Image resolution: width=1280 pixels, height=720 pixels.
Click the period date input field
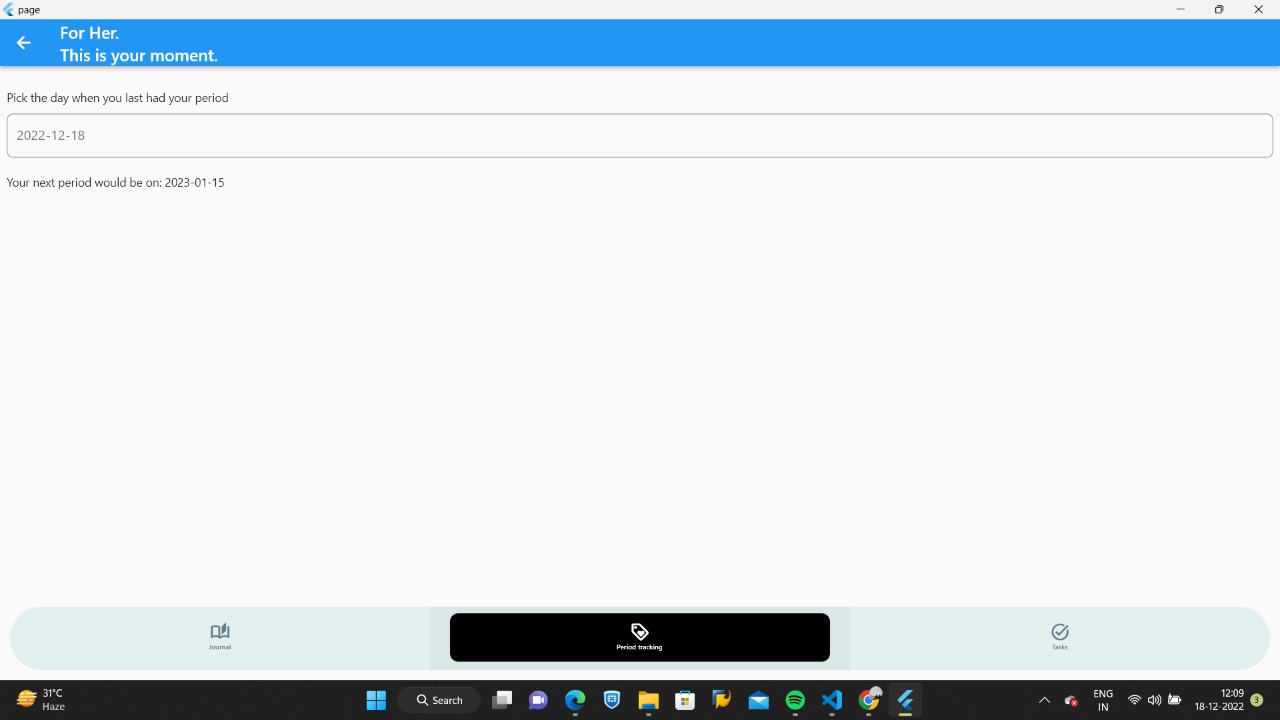tap(639, 135)
